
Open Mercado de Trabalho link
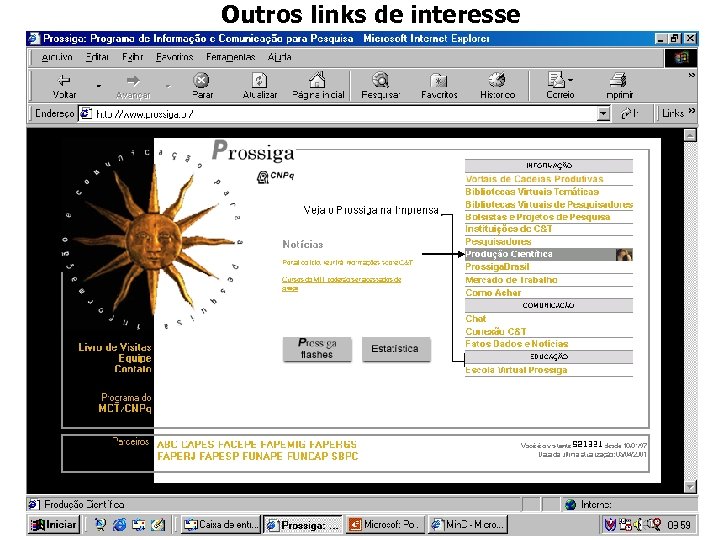click(511, 280)
